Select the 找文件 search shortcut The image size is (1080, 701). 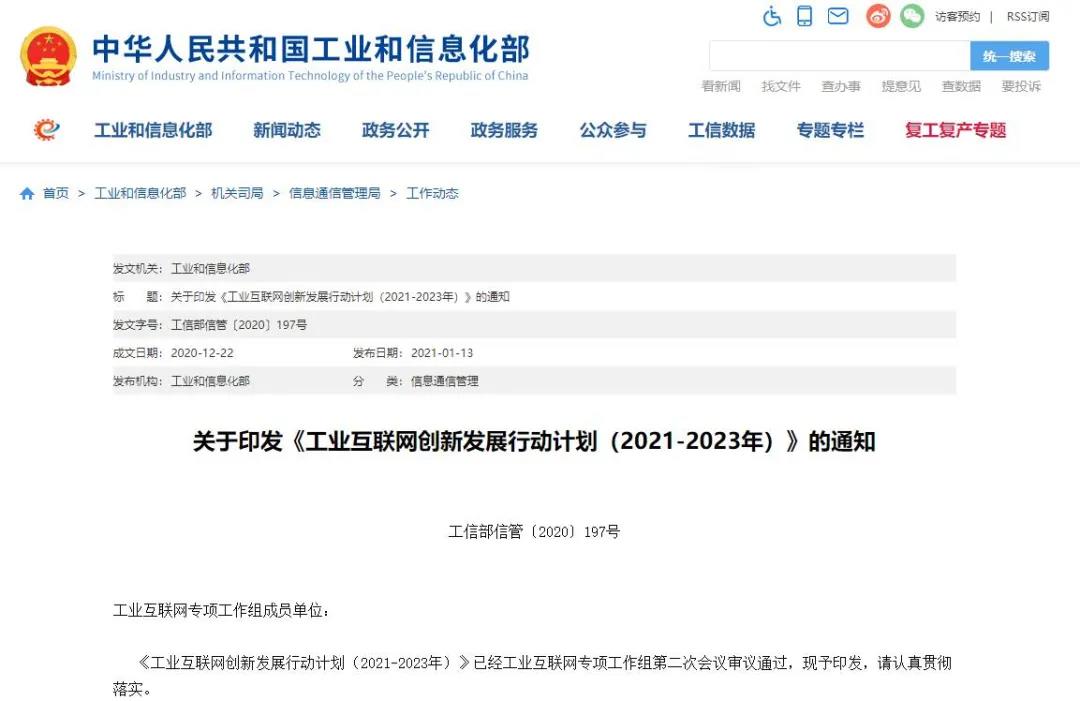point(781,86)
